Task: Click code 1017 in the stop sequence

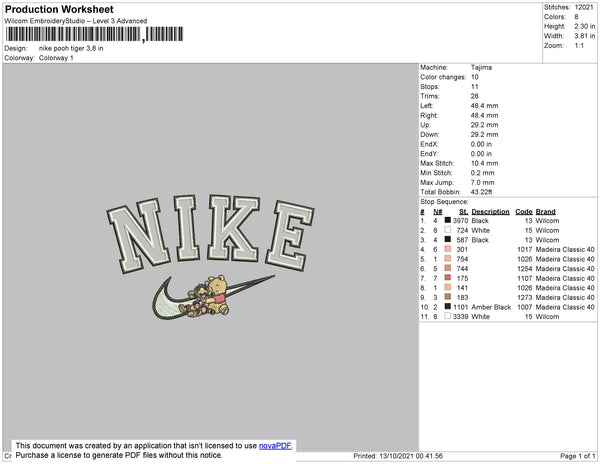Action: pyautogui.click(x=525, y=249)
